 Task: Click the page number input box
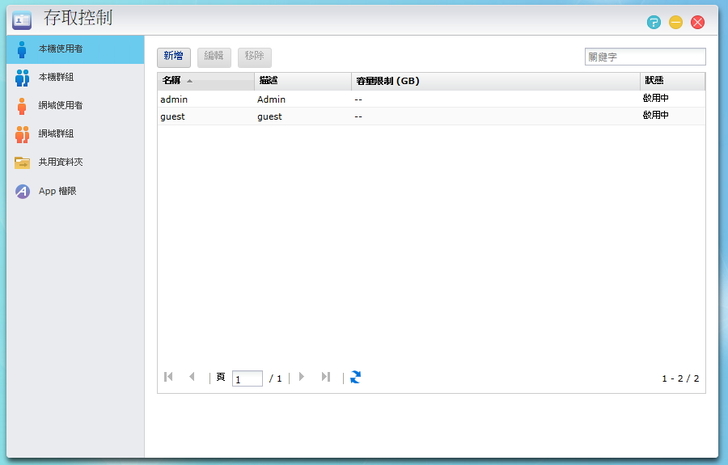(247, 378)
